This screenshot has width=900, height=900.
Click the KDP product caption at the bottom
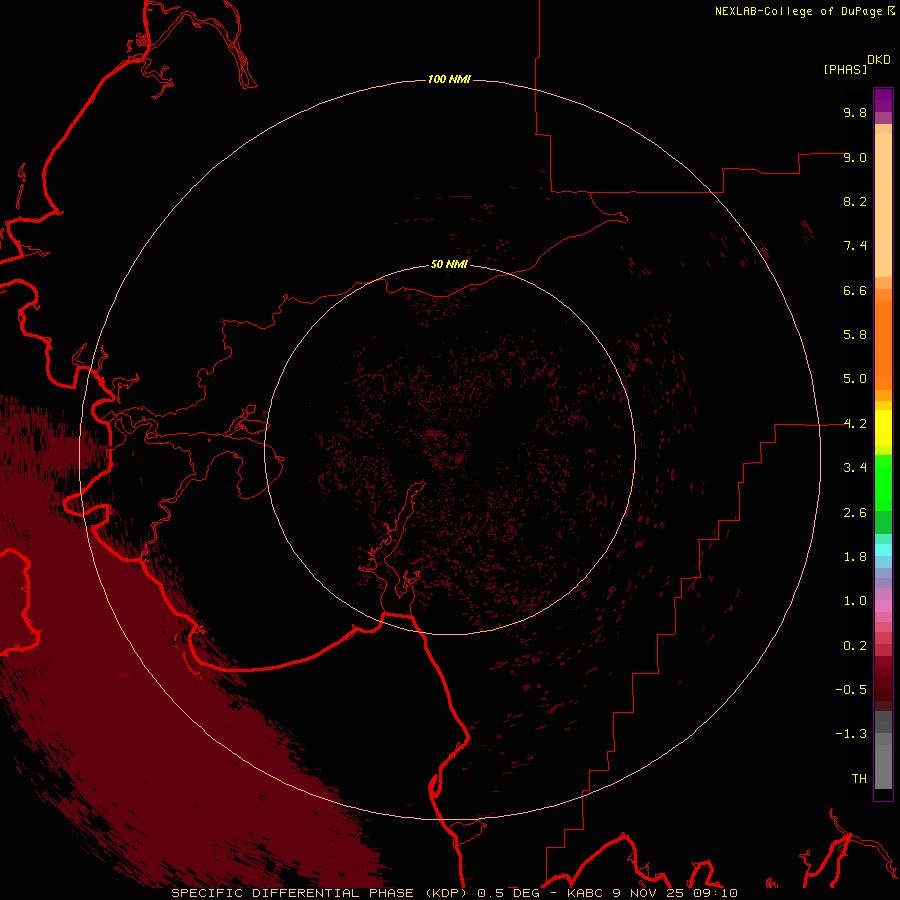(454, 893)
